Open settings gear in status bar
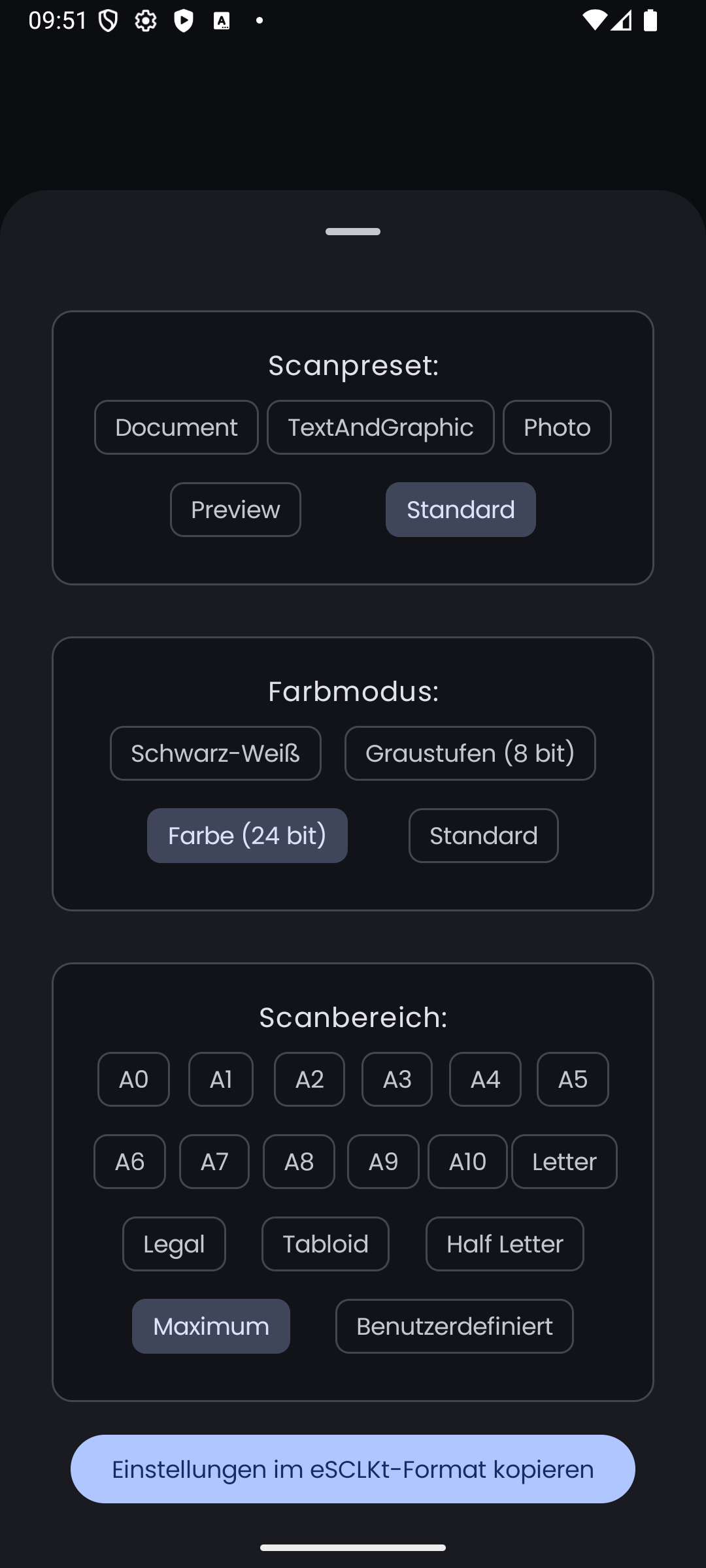706x1568 pixels. [x=145, y=21]
